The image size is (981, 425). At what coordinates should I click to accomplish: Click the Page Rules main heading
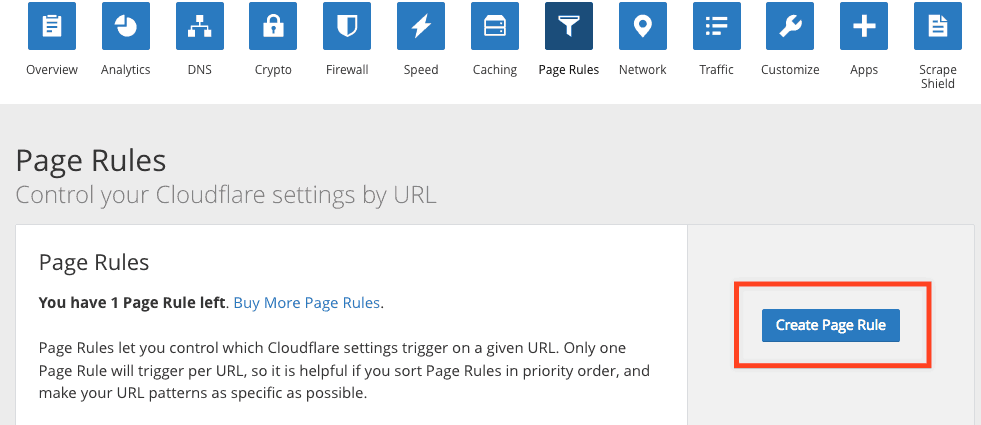(x=91, y=161)
